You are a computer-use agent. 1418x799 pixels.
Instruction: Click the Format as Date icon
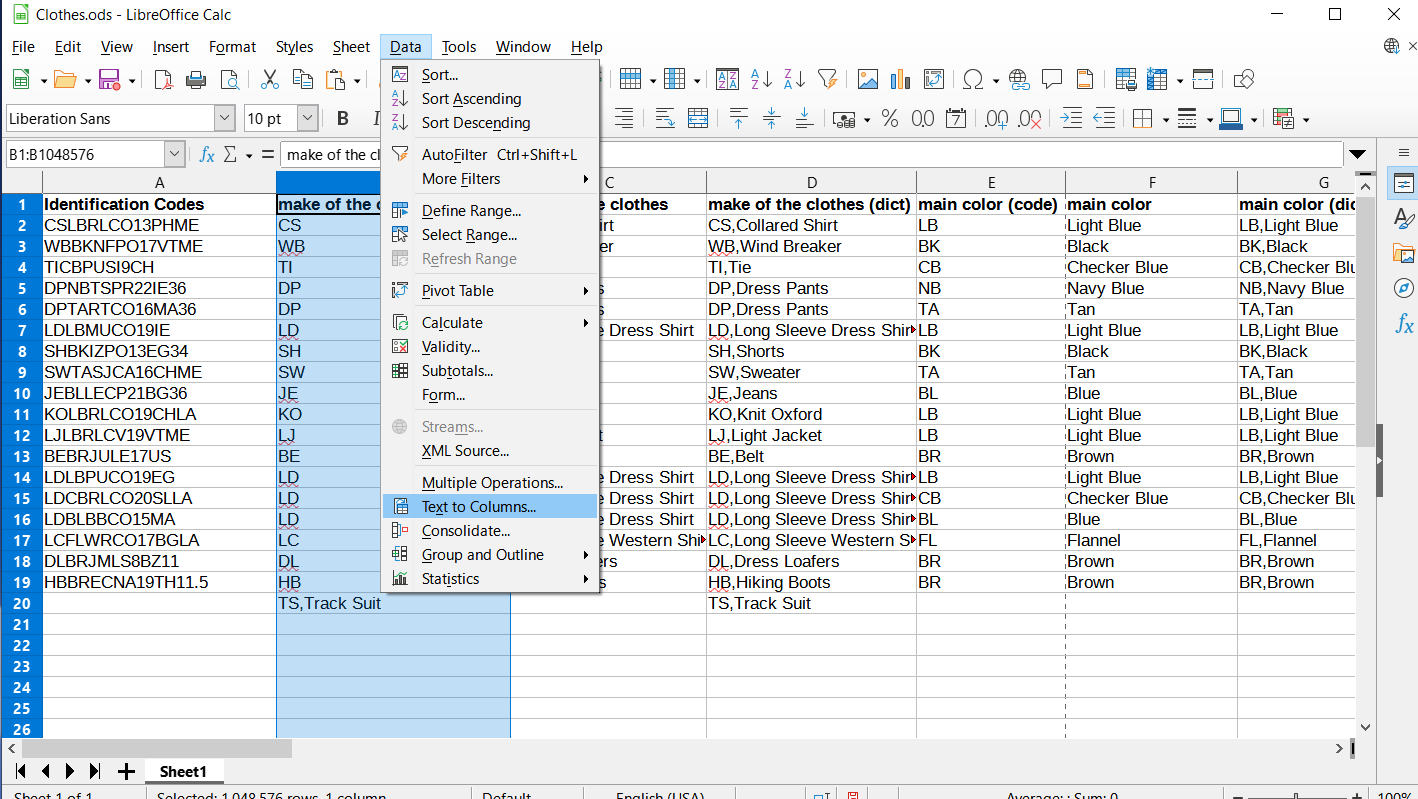pyautogui.click(x=956, y=119)
